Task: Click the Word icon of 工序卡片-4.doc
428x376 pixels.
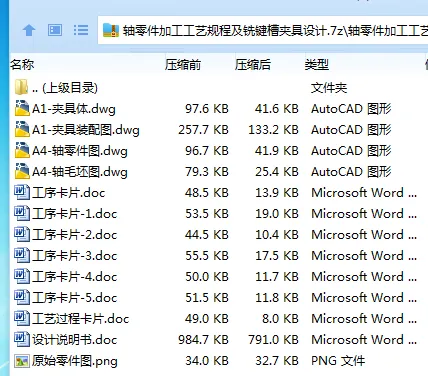Action: [22, 276]
